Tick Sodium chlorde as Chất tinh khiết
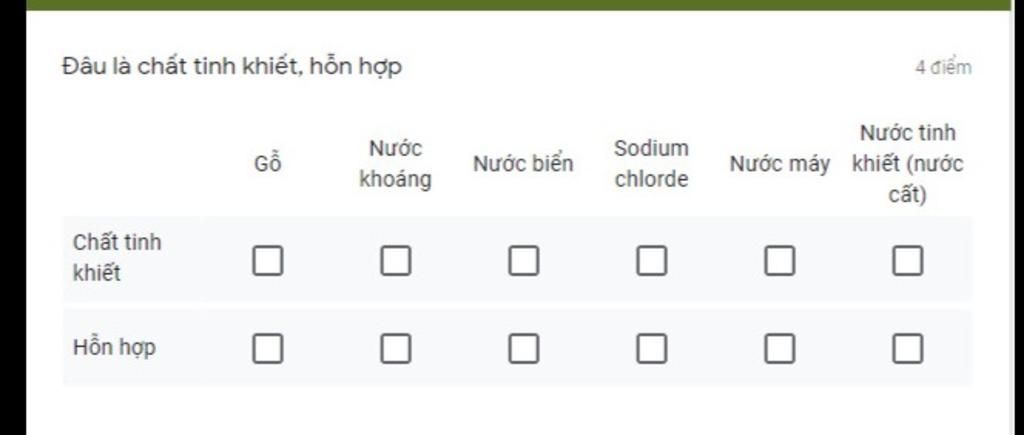This screenshot has width=1024, height=435. (x=651, y=261)
